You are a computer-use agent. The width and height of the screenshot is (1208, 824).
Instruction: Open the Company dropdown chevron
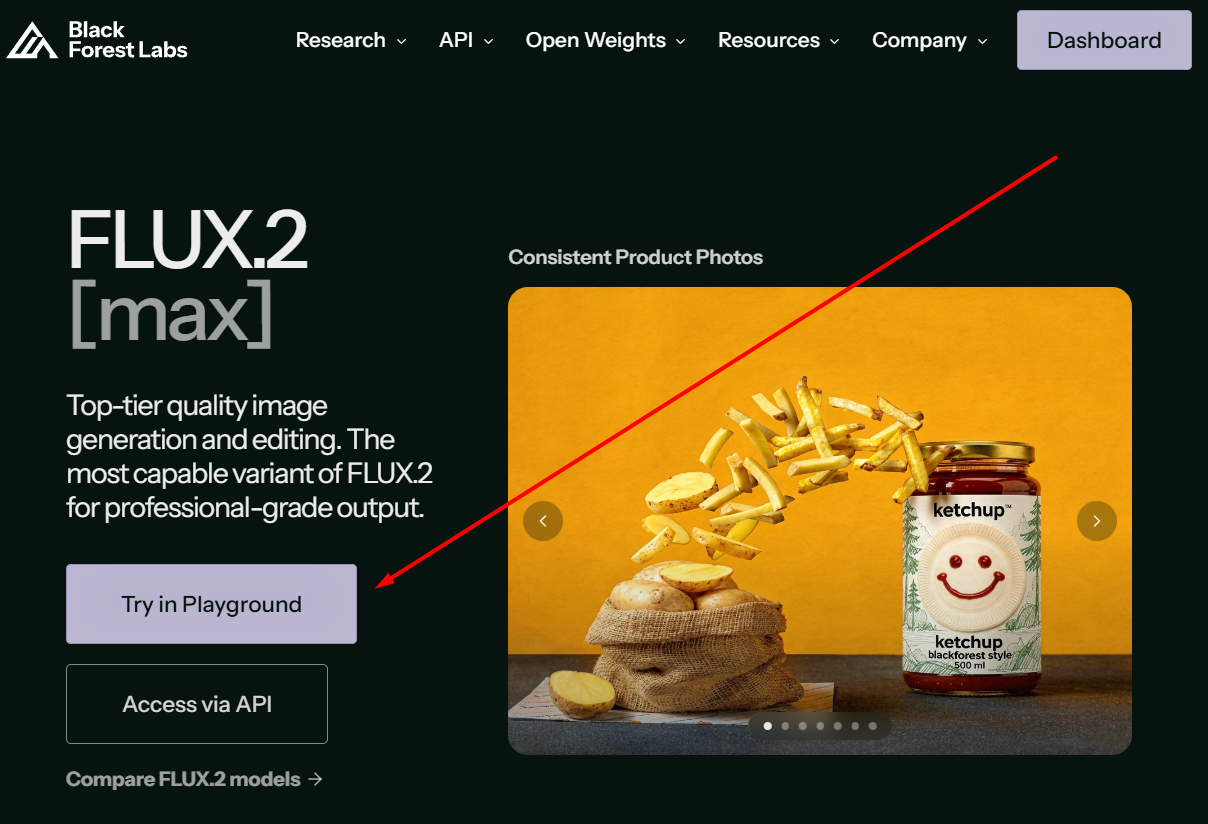click(982, 41)
